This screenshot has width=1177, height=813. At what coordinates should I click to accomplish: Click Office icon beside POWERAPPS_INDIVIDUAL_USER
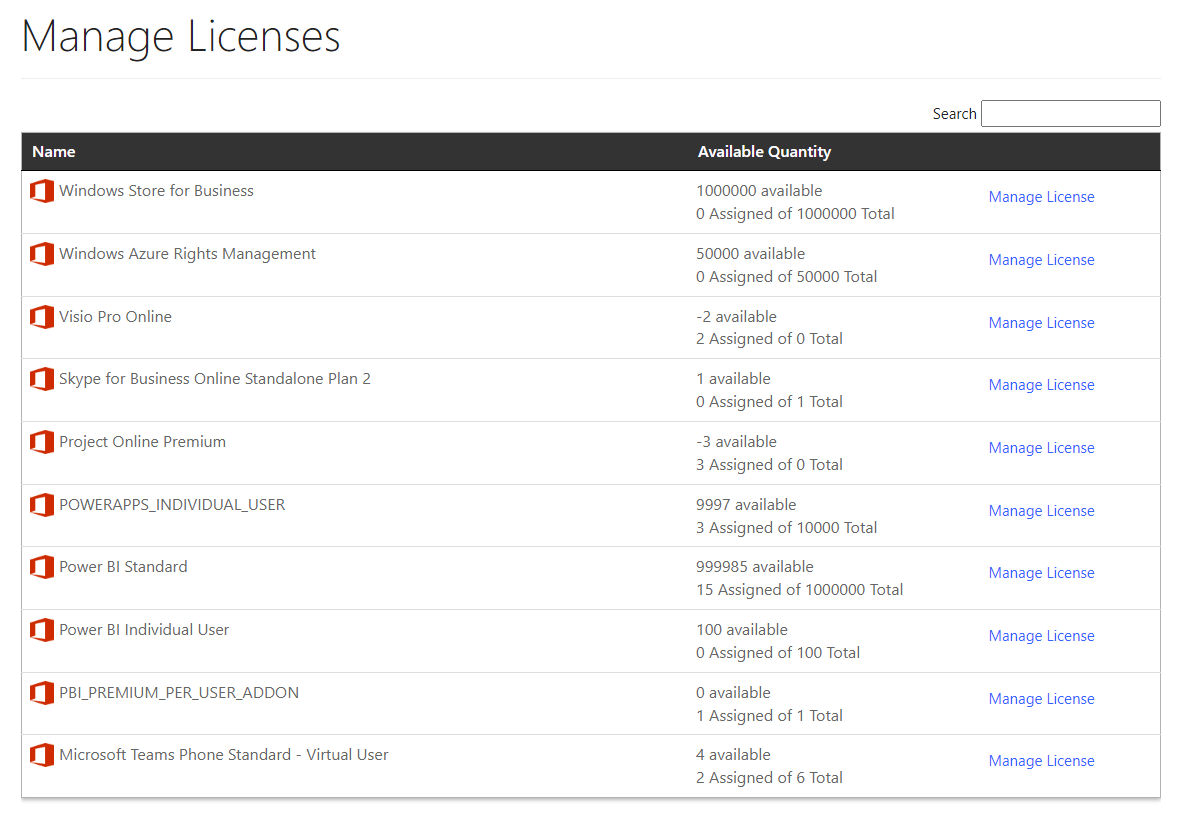coord(42,504)
